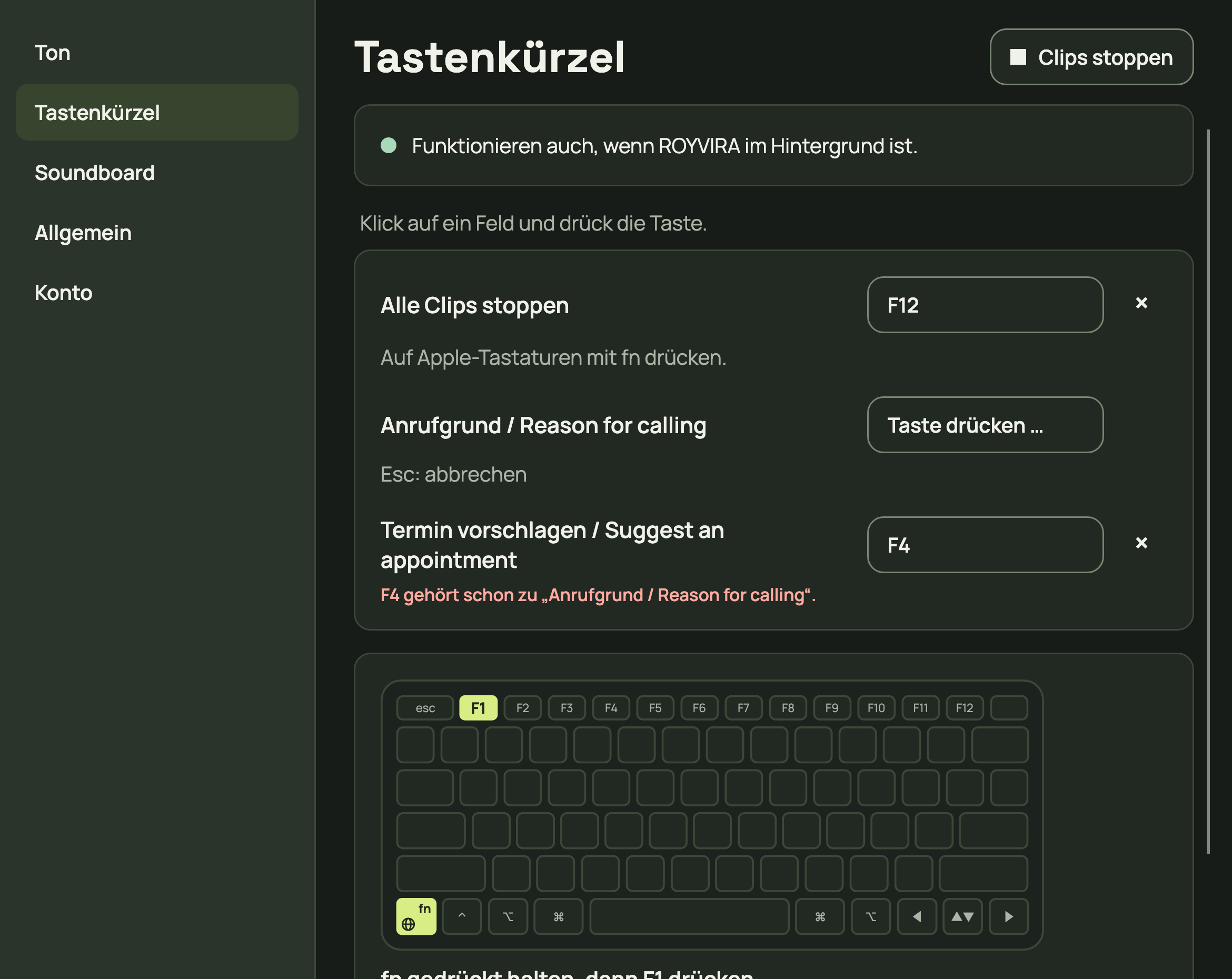Click the F12 shortcut field for Alle Clips stoppen

[985, 305]
